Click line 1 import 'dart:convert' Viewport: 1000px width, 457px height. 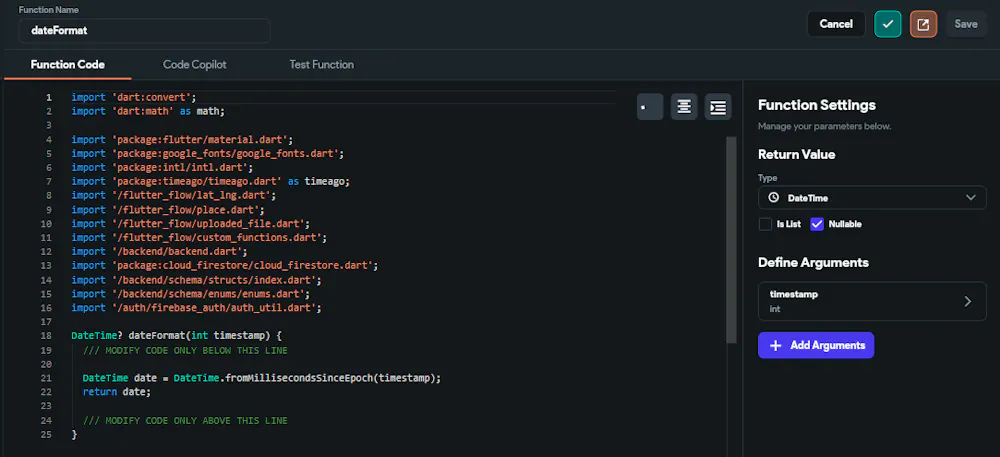(x=134, y=98)
